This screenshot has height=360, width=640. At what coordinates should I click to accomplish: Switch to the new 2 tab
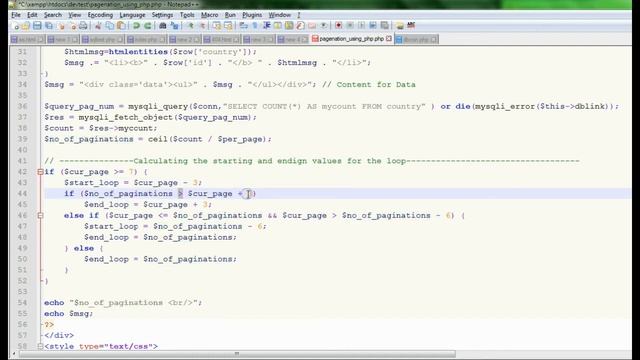(184, 40)
